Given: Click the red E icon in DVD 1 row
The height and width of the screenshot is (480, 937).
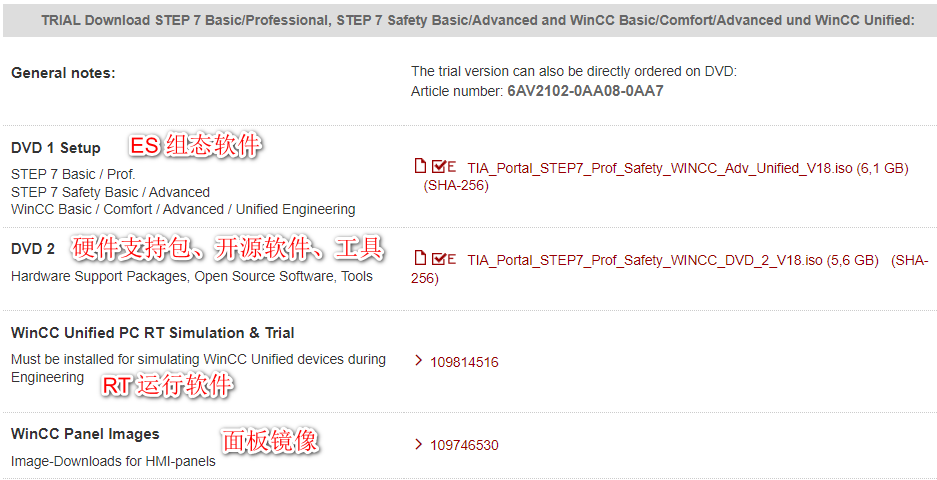Looking at the screenshot, I should pyautogui.click(x=452, y=167).
